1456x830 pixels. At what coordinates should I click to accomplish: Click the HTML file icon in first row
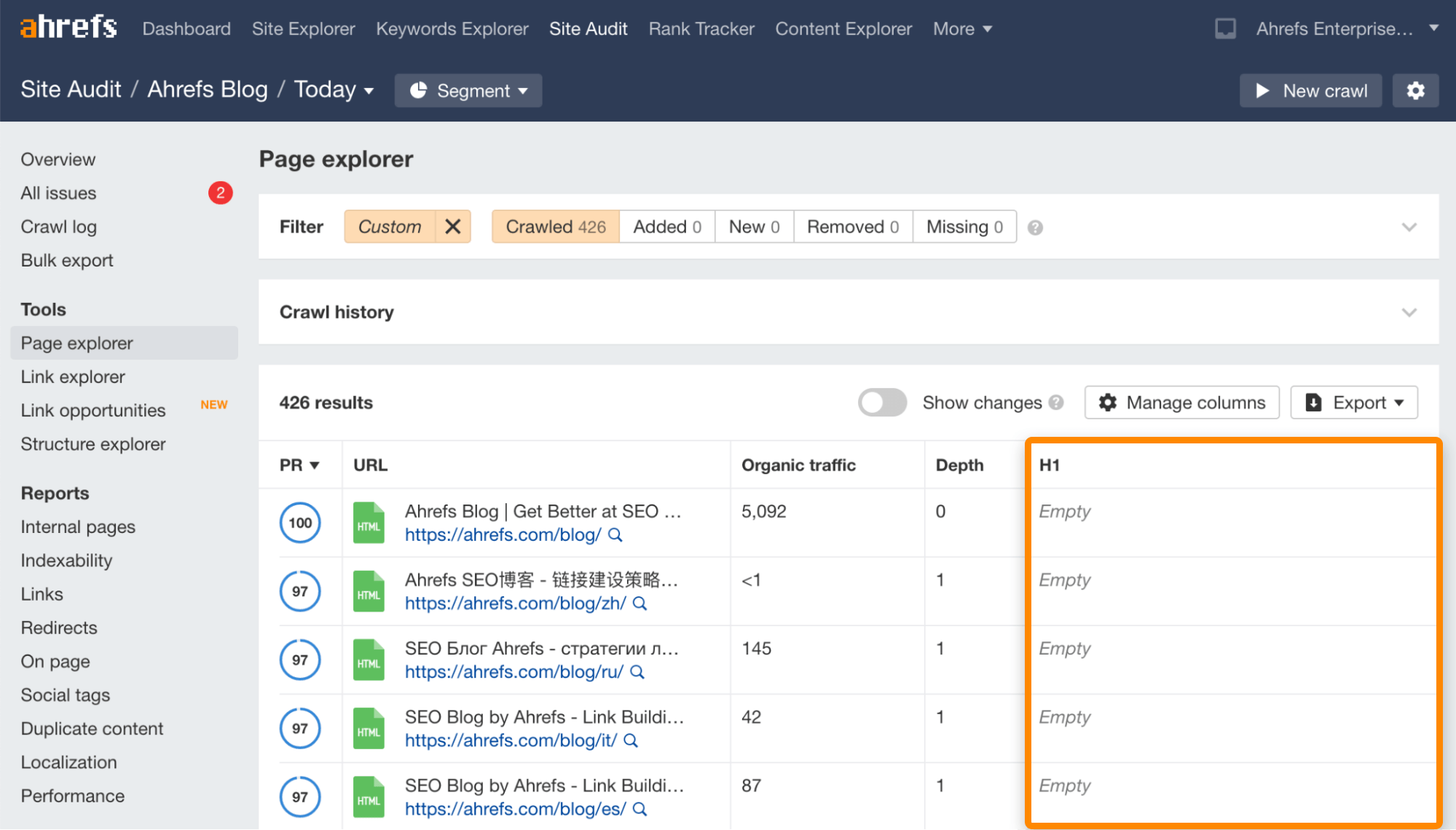tap(369, 523)
